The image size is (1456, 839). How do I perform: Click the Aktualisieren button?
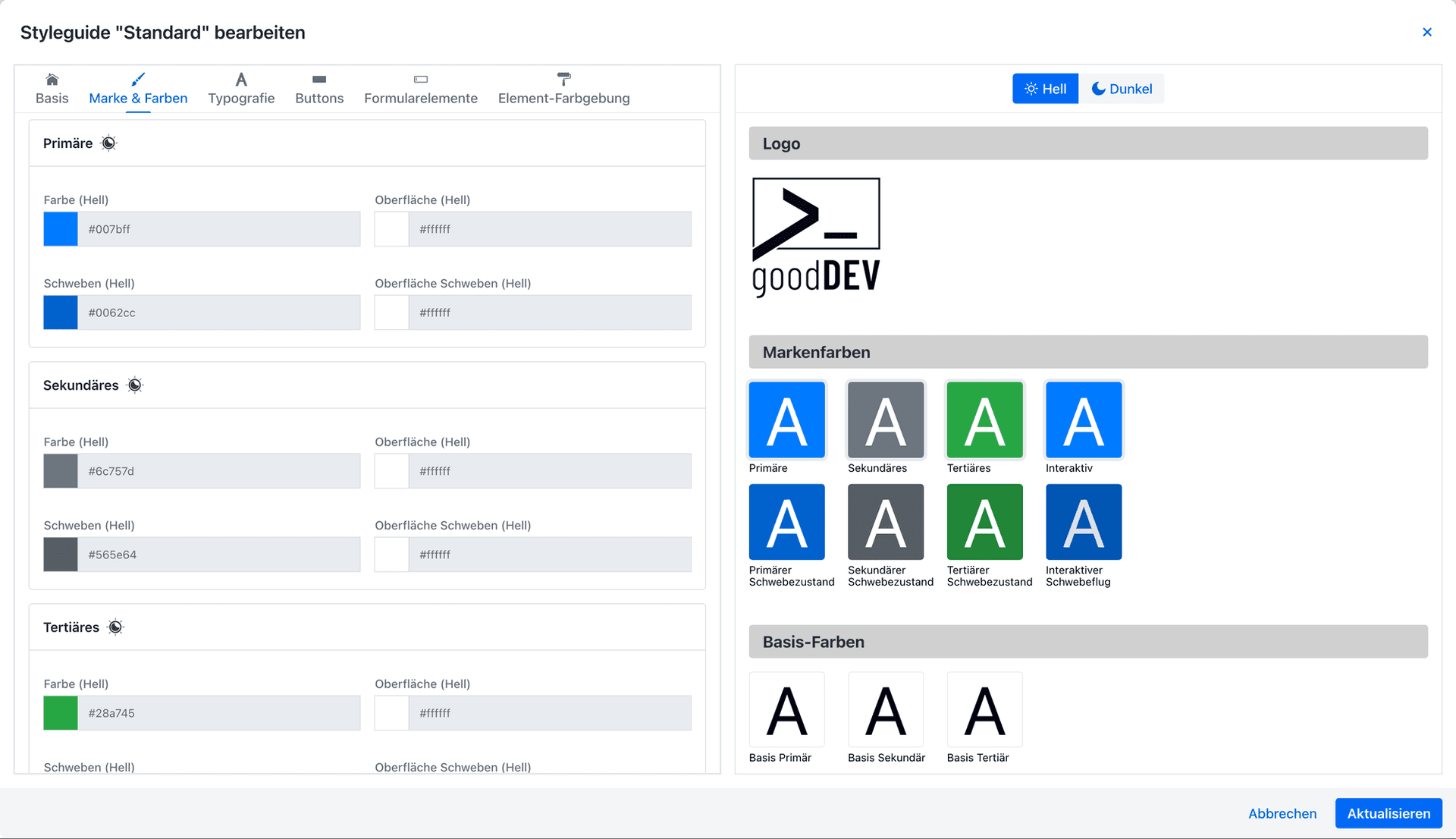1389,813
